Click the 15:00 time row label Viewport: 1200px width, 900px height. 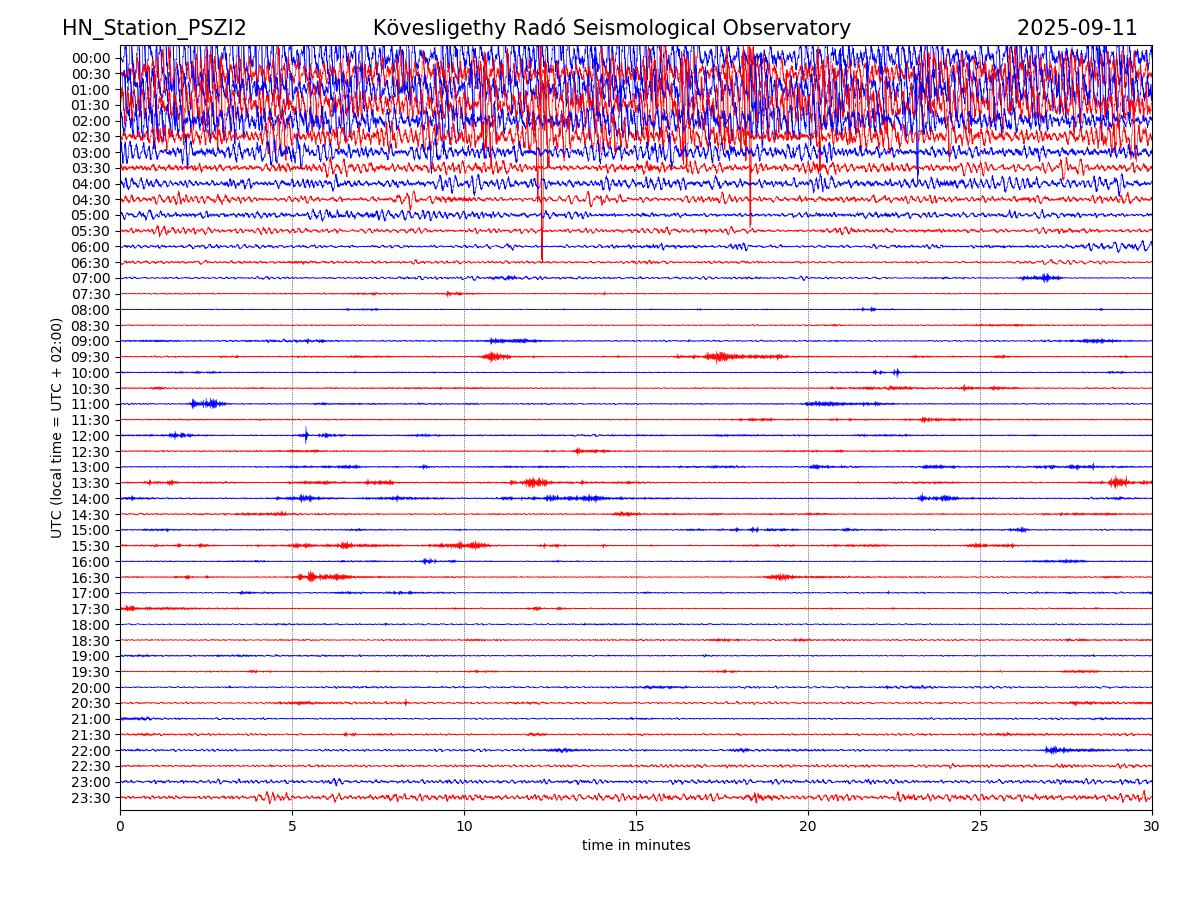click(x=91, y=530)
